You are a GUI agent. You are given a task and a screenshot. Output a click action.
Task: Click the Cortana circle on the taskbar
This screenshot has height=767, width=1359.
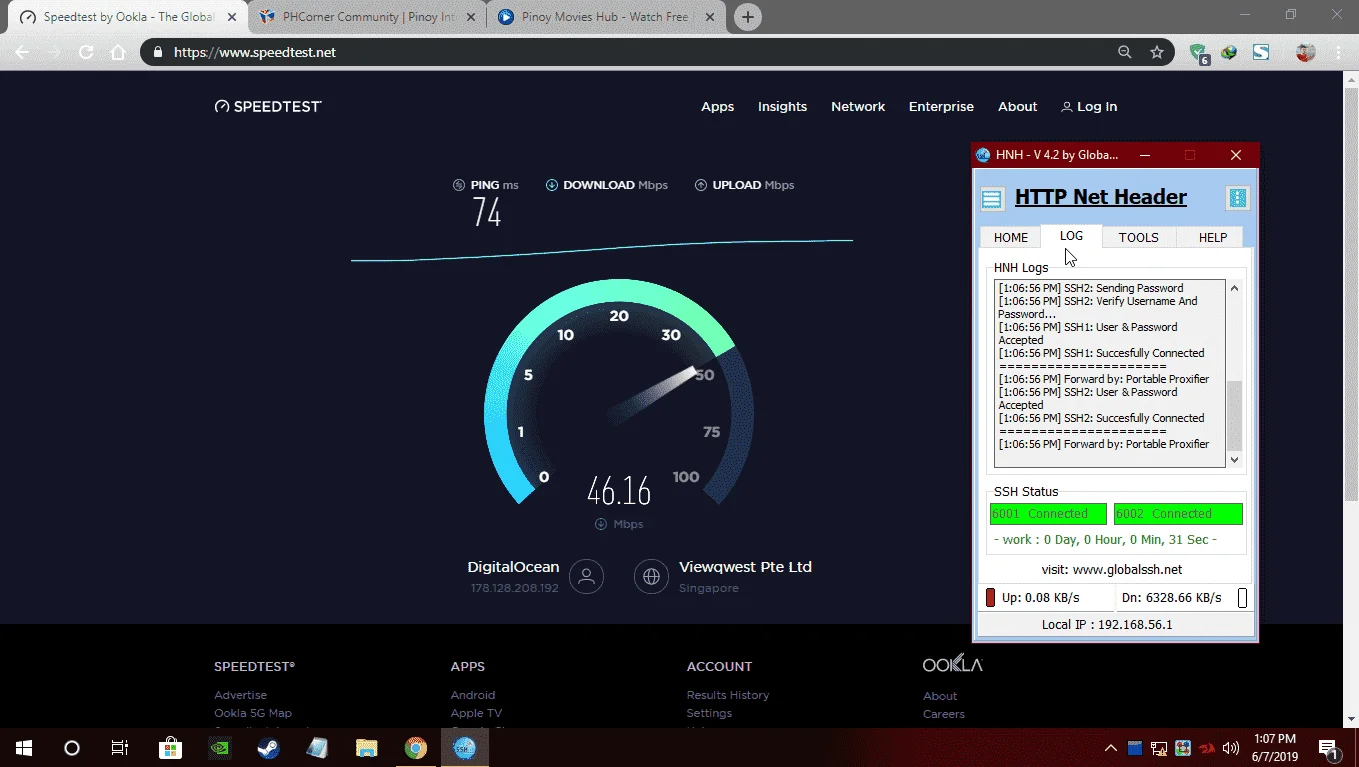pyautogui.click(x=72, y=748)
